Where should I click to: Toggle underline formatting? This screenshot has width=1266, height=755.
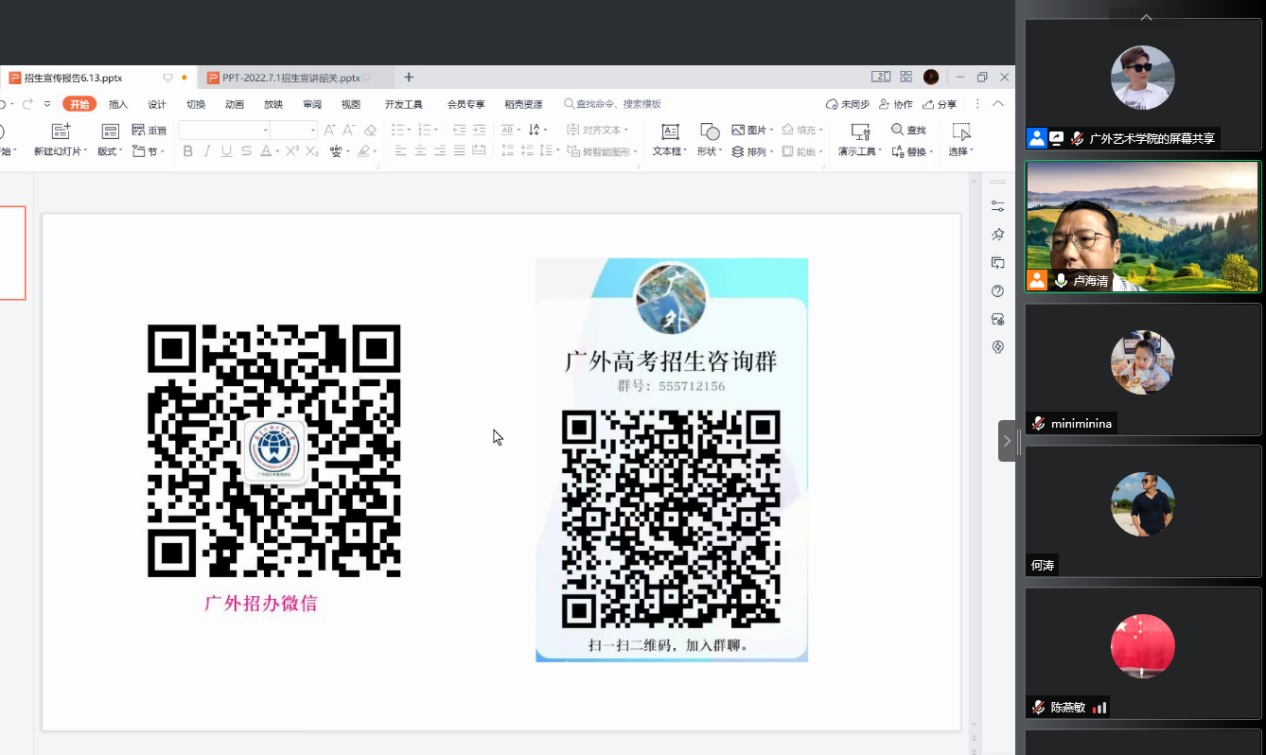point(226,151)
